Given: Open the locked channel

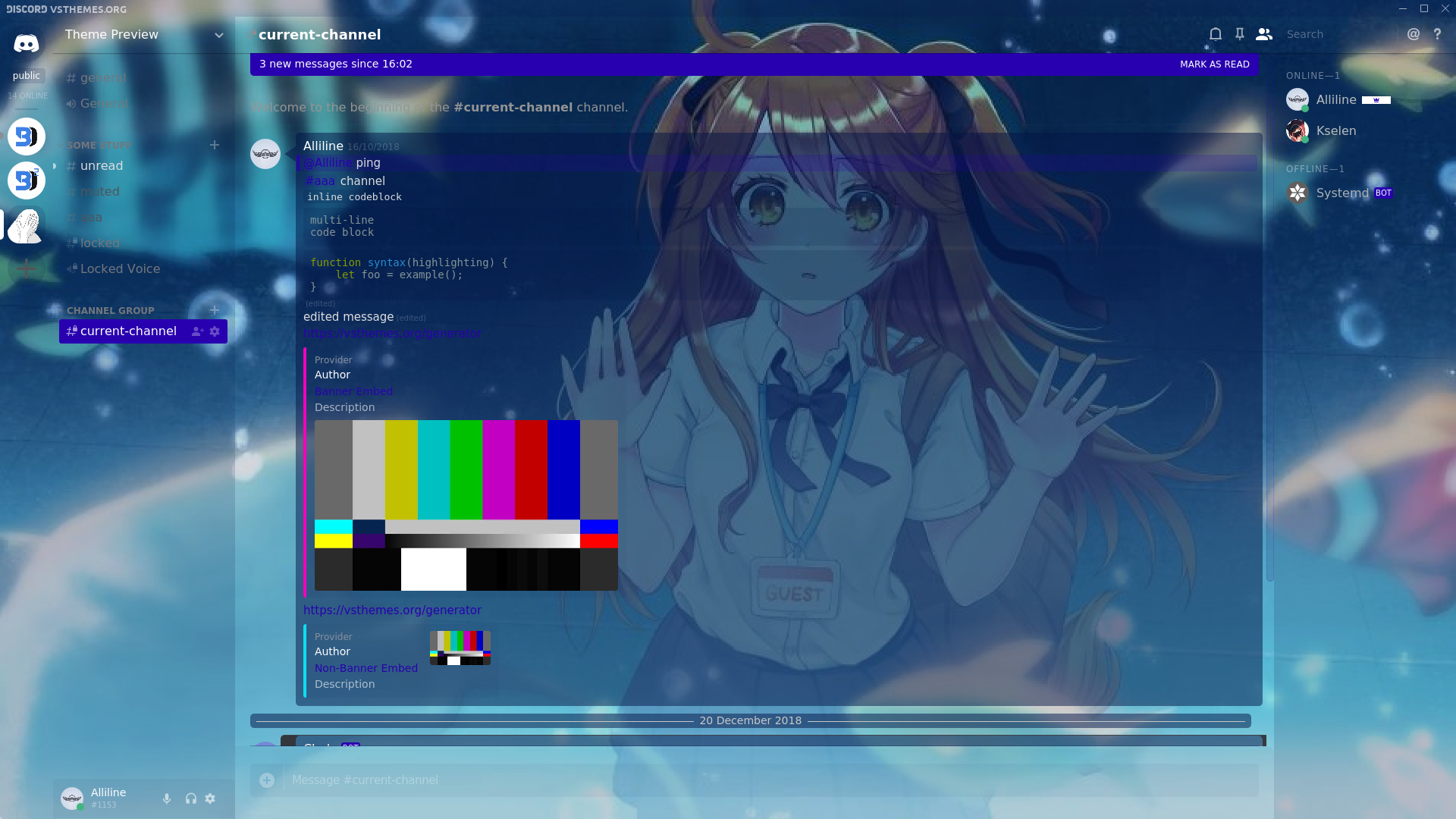Looking at the screenshot, I should pyautogui.click(x=143, y=243).
